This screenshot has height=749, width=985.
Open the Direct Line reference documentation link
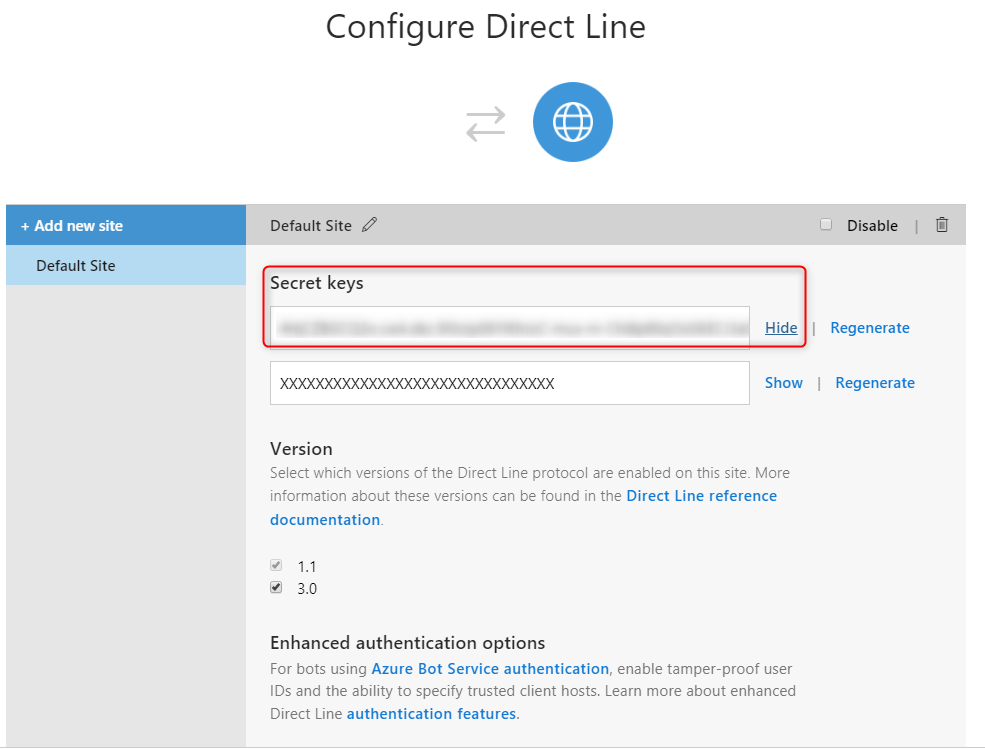(701, 496)
